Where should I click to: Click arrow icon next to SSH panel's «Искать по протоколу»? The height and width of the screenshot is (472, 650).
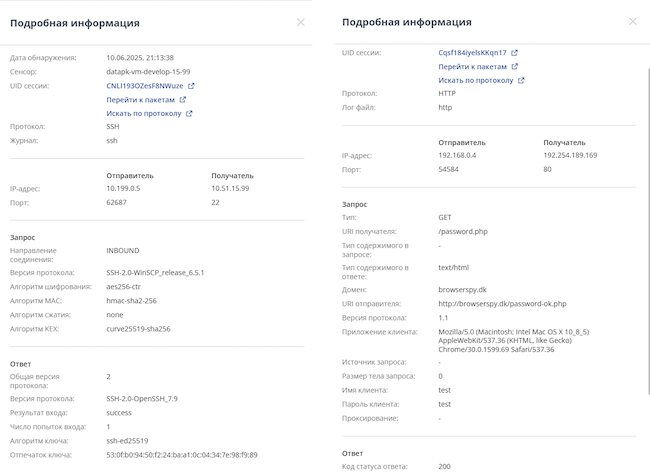pyautogui.click(x=188, y=114)
